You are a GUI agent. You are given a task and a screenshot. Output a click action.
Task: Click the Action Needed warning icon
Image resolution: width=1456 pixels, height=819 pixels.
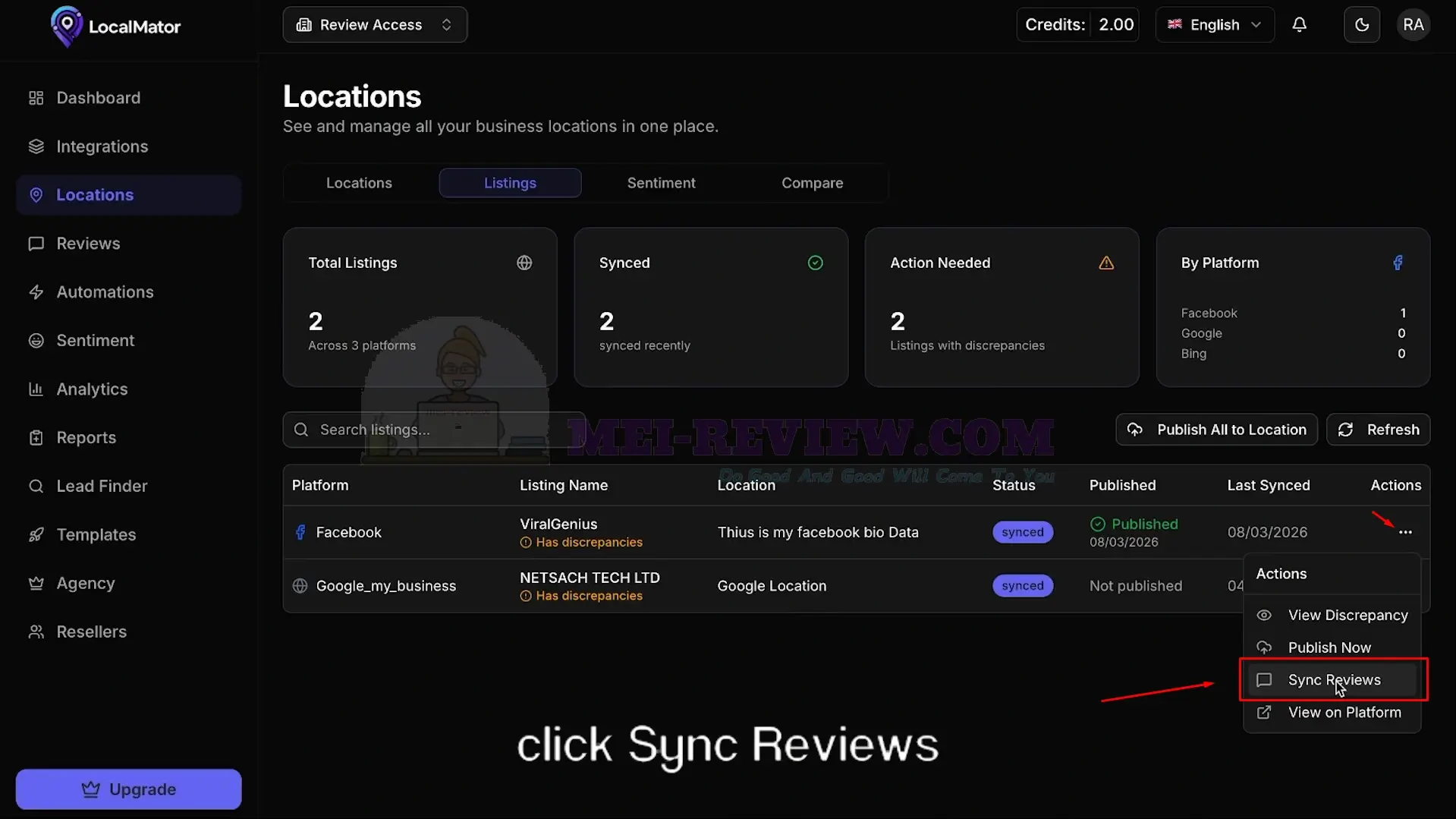pyautogui.click(x=1106, y=263)
